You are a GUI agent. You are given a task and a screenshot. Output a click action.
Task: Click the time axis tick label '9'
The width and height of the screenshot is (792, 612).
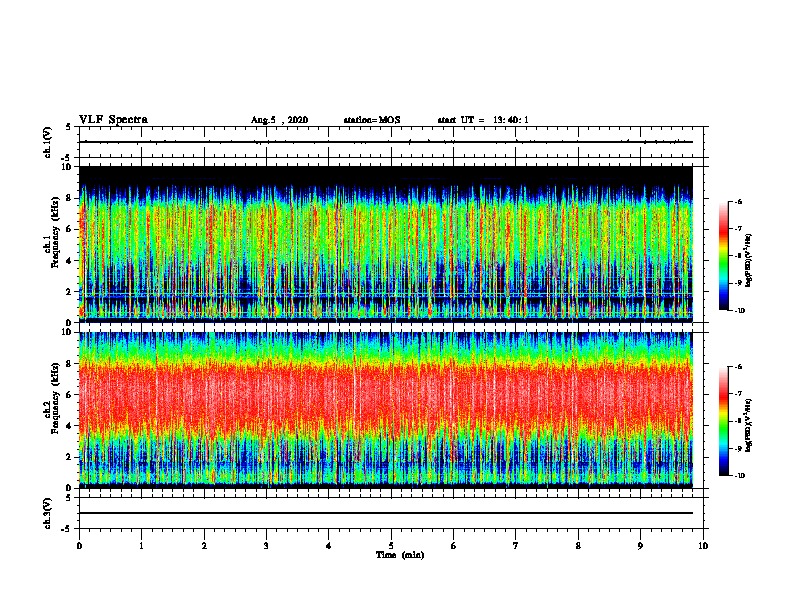point(640,546)
